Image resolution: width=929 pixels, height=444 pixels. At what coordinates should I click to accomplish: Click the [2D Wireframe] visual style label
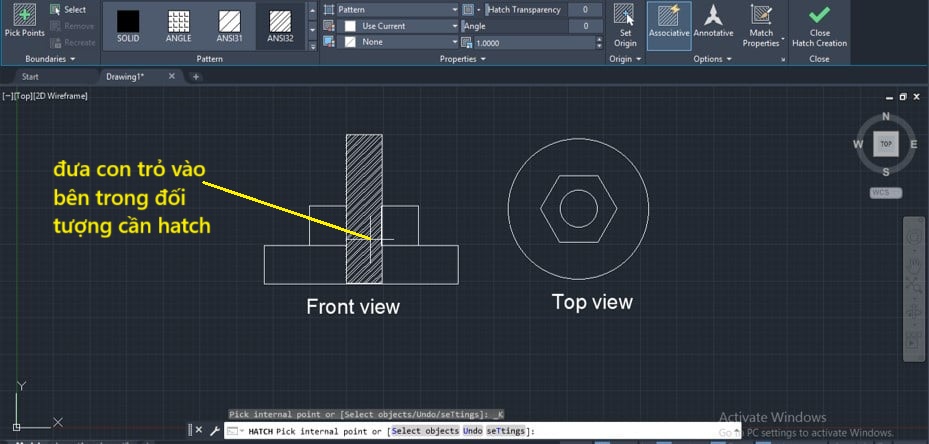click(61, 96)
